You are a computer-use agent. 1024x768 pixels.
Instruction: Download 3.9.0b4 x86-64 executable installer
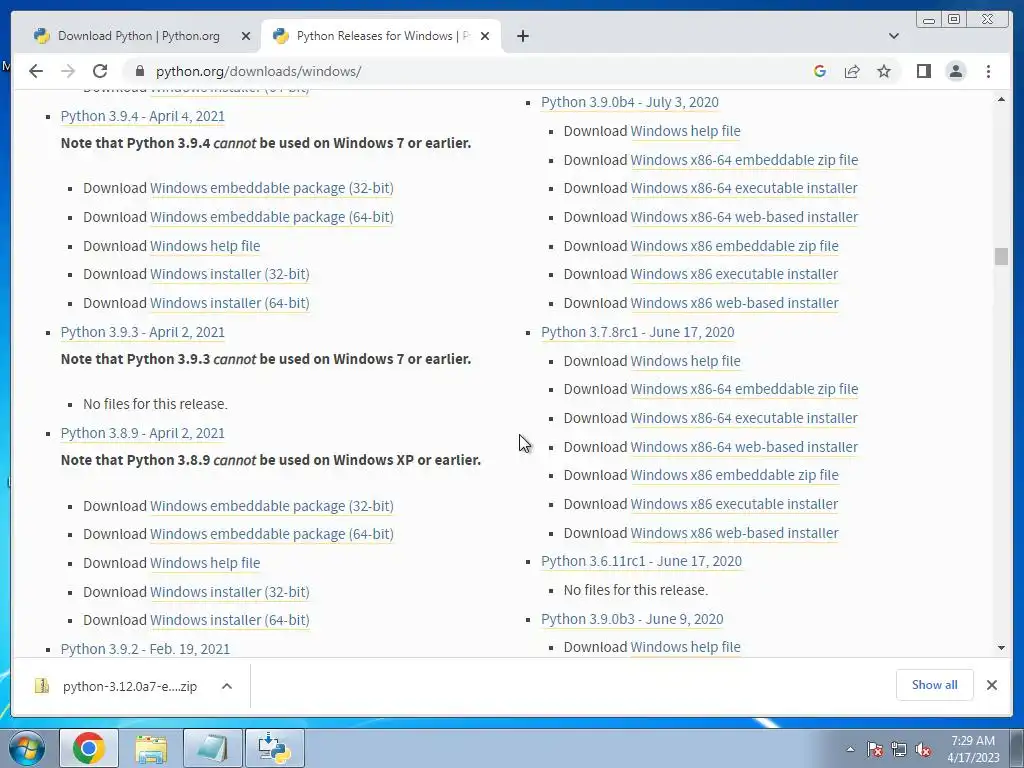click(744, 188)
